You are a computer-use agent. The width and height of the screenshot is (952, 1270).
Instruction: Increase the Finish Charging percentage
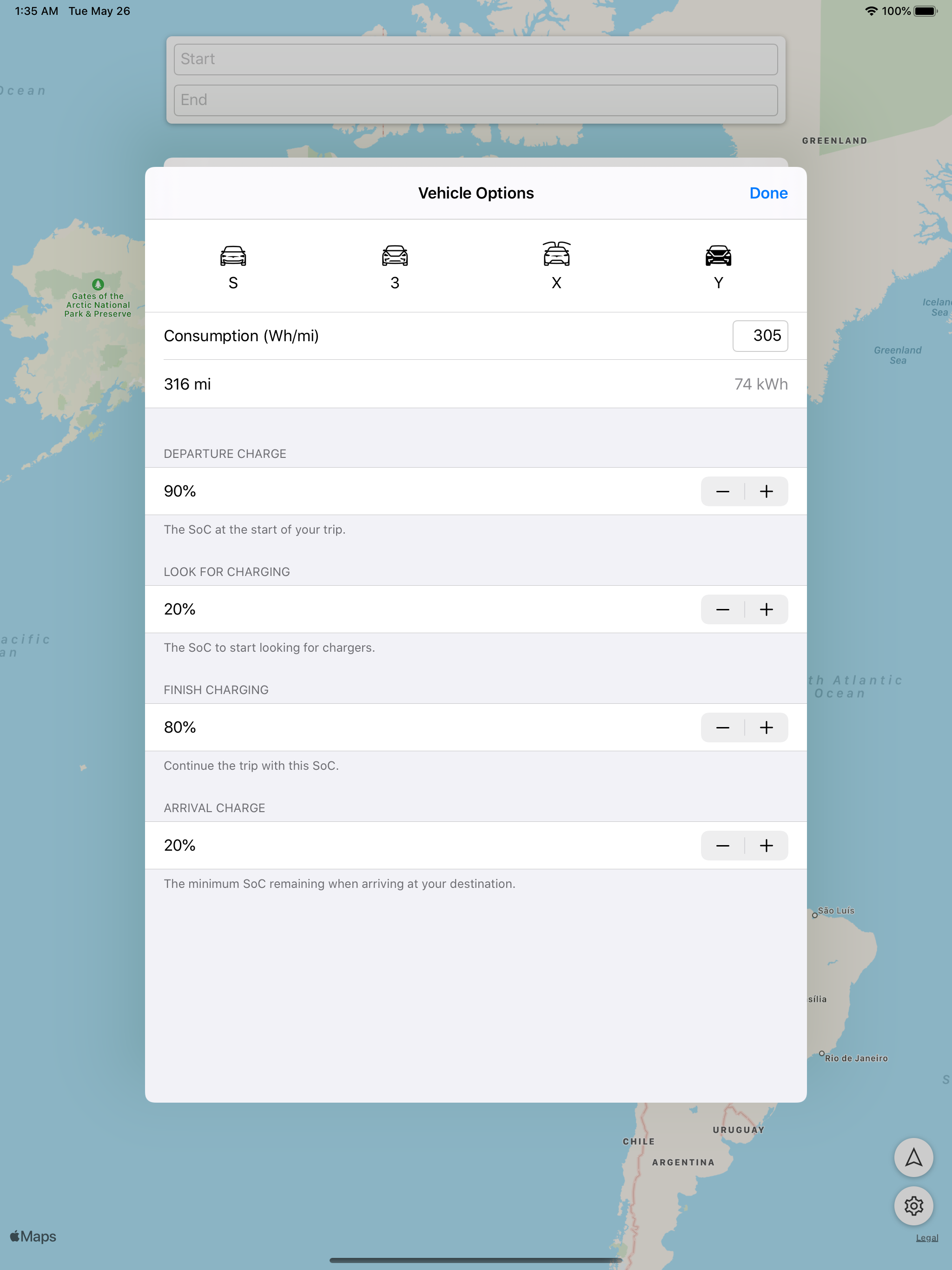(x=767, y=728)
